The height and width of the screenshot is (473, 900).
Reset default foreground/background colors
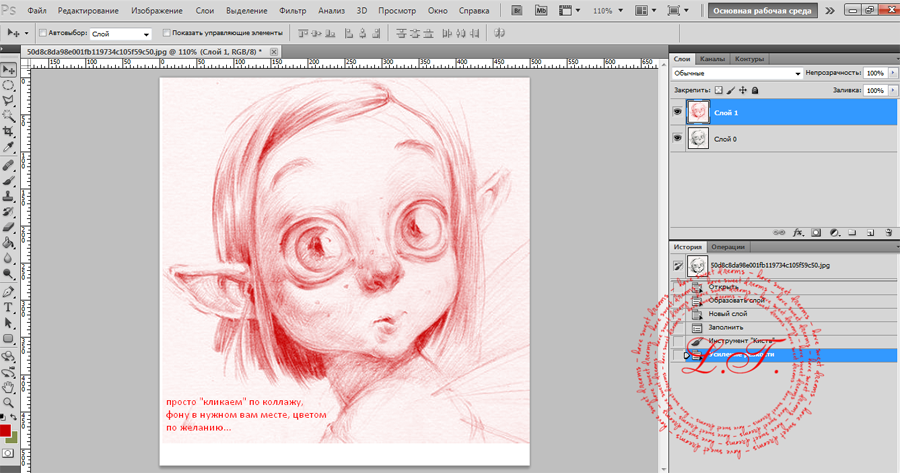pos(3,417)
